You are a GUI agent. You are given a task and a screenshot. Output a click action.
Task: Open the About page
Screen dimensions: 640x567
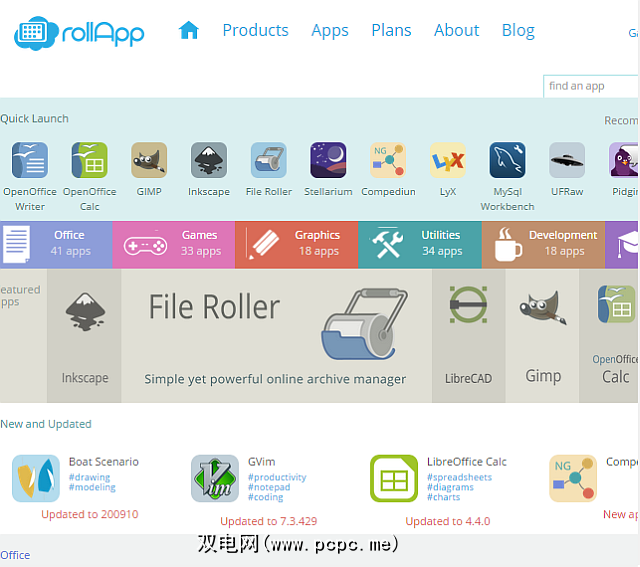(456, 30)
